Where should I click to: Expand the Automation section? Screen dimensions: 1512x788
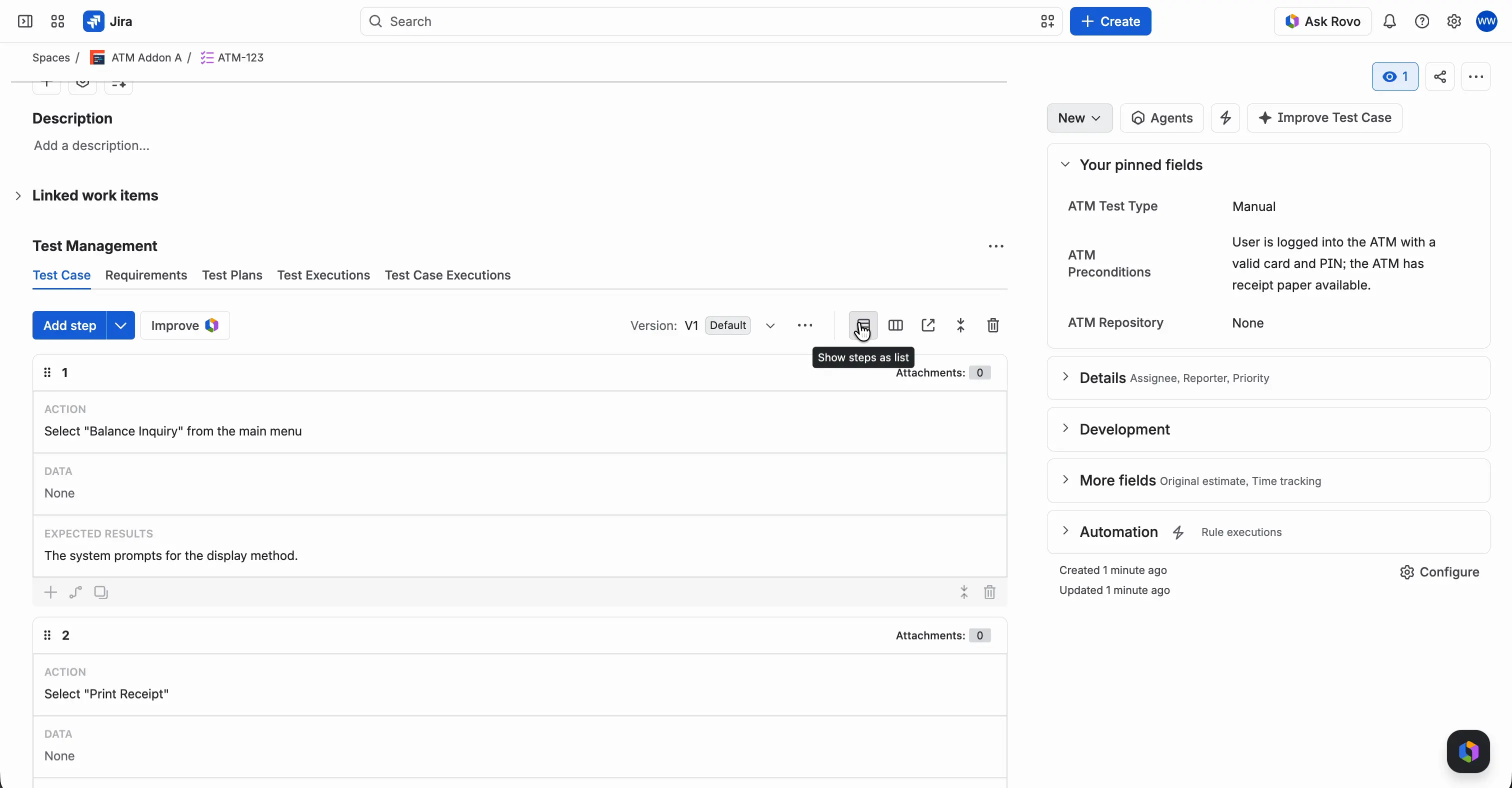1065,531
